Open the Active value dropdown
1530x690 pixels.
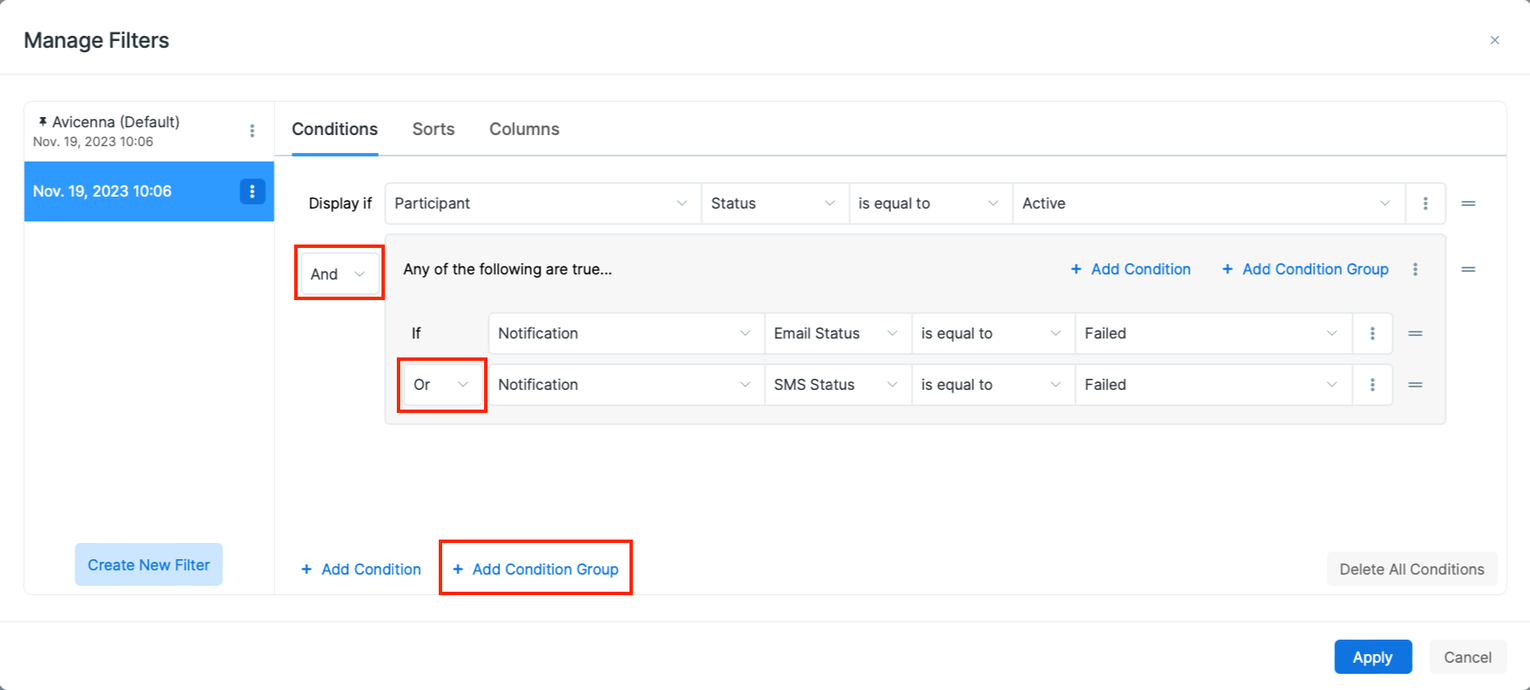1207,203
